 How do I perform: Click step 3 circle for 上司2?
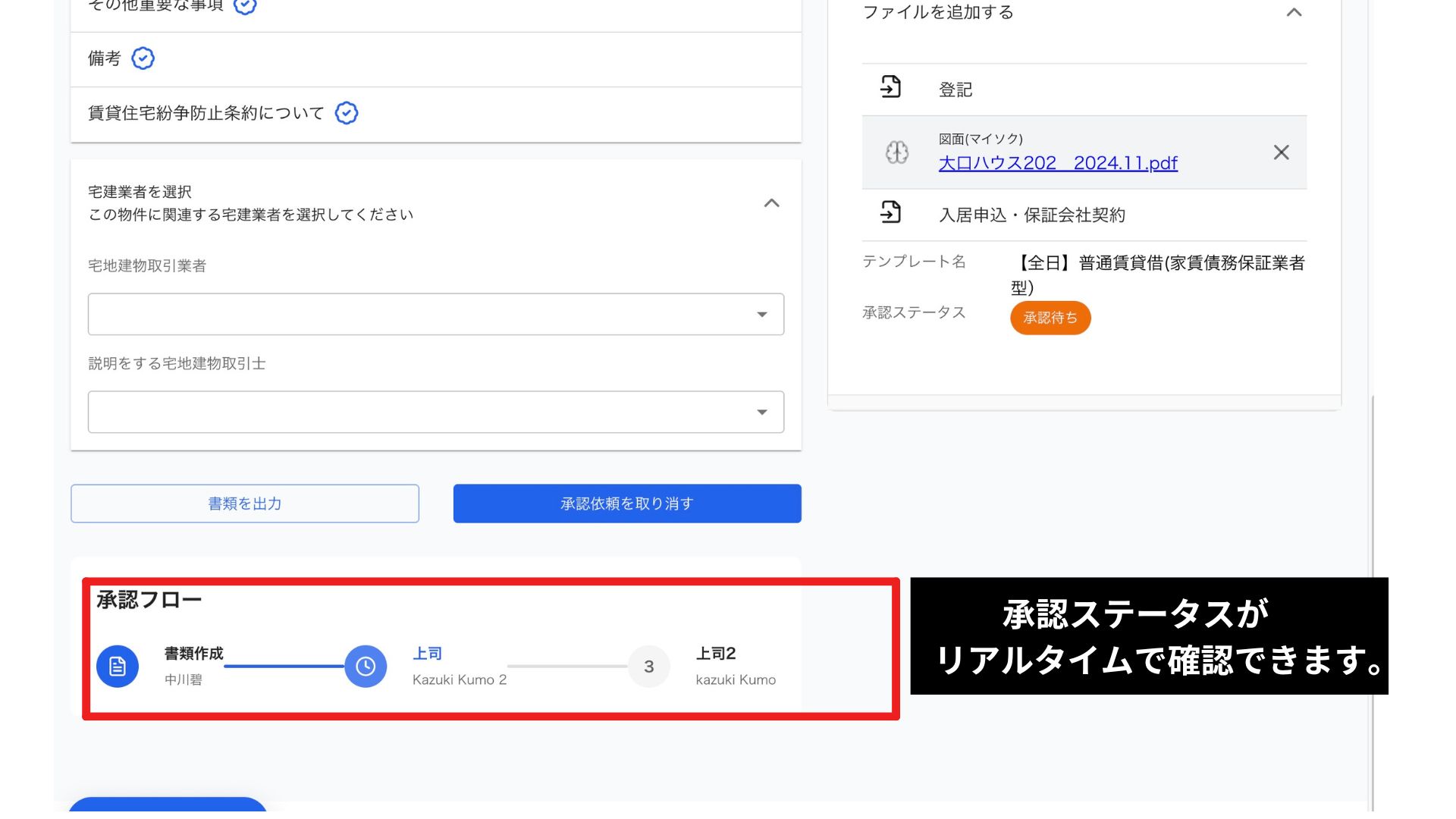pyautogui.click(x=648, y=667)
